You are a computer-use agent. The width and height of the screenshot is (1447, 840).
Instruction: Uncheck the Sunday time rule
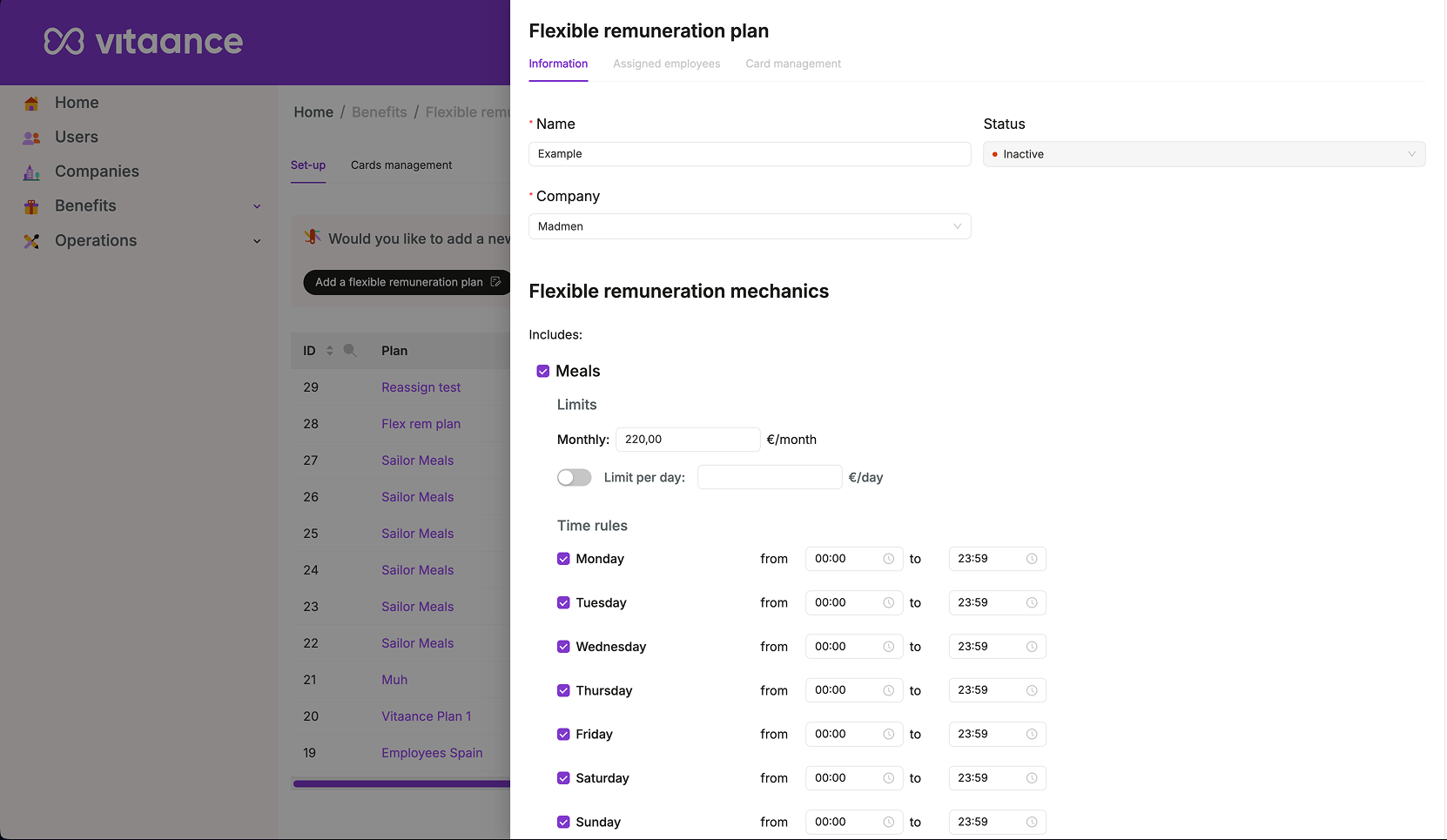click(x=563, y=822)
